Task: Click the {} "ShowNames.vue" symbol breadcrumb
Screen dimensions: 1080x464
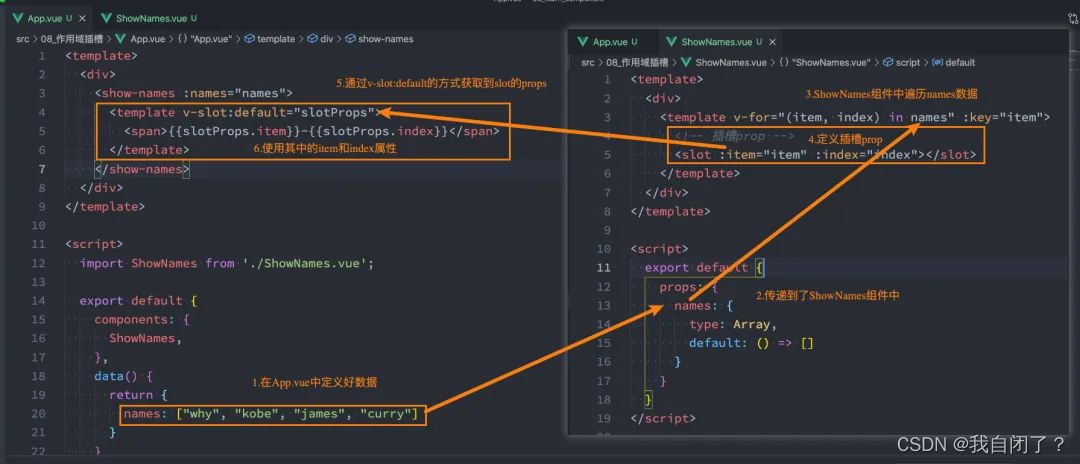Action: (824, 63)
